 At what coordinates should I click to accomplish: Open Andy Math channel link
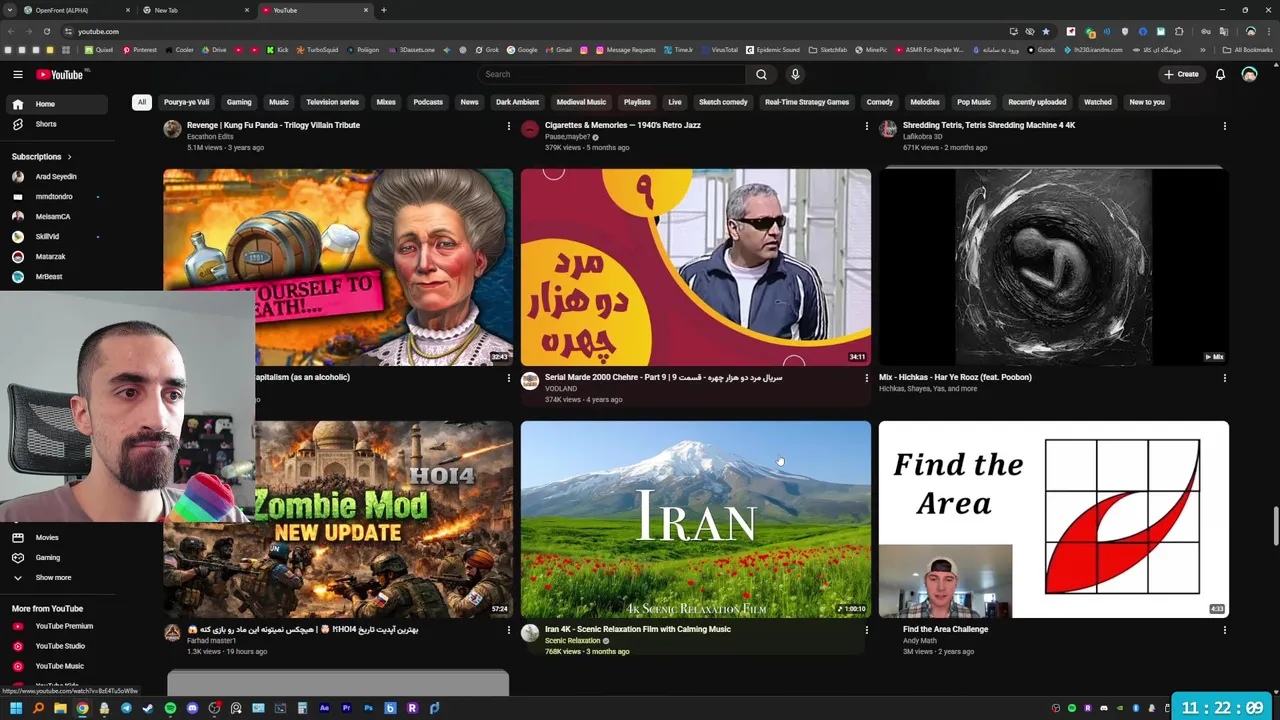920,641
